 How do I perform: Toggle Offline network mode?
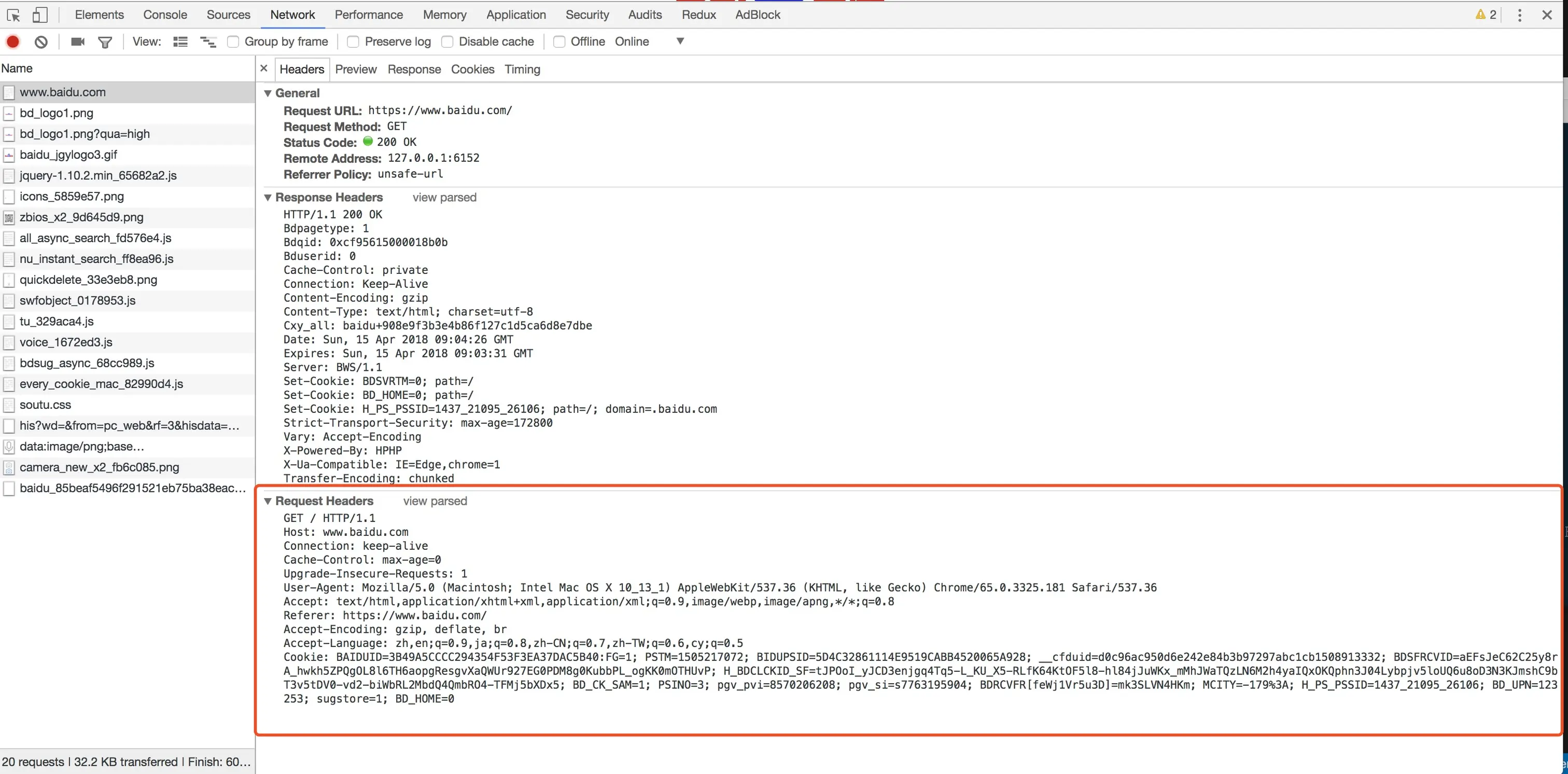click(x=559, y=42)
